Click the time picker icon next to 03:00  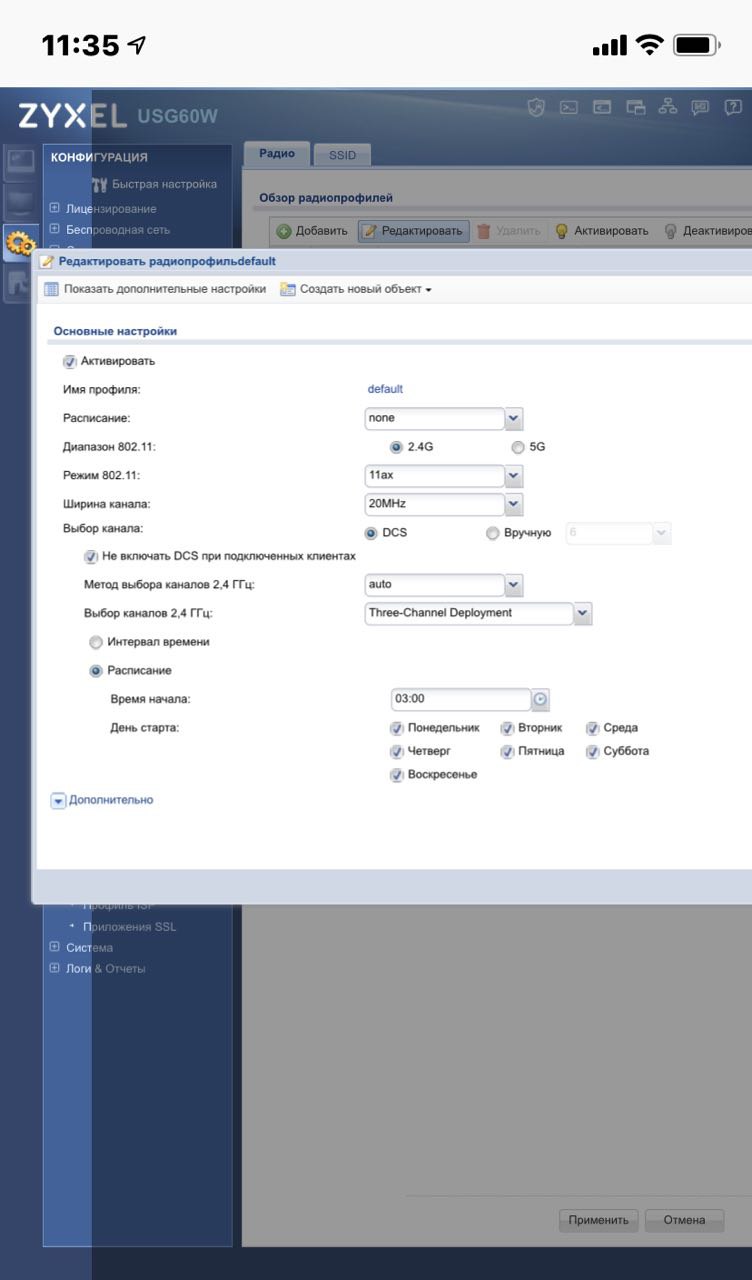coord(541,699)
